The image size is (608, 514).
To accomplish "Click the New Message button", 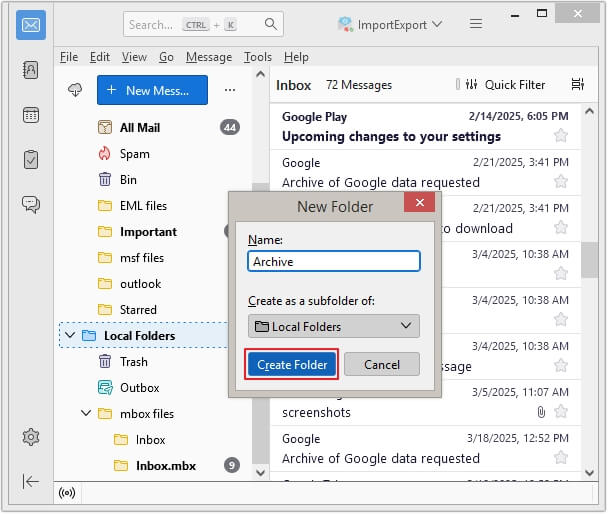I will point(152,90).
